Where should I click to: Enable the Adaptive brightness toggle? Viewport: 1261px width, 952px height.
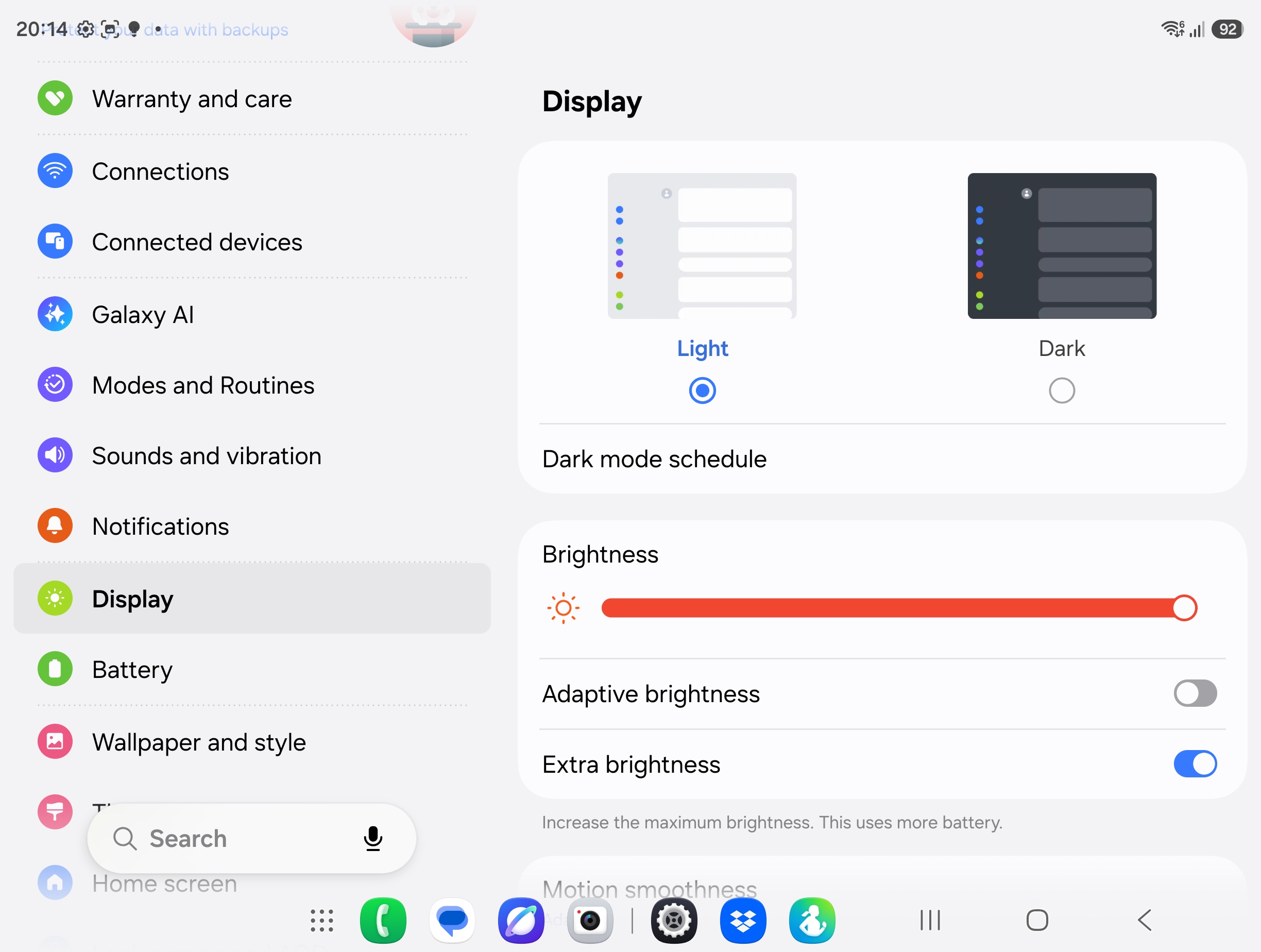tap(1195, 693)
